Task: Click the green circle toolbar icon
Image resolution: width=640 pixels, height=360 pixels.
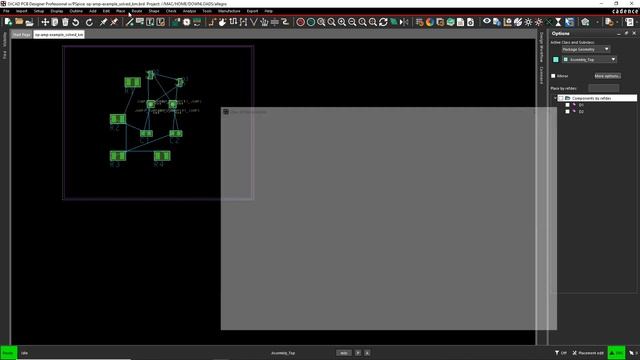Action: pos(311,22)
